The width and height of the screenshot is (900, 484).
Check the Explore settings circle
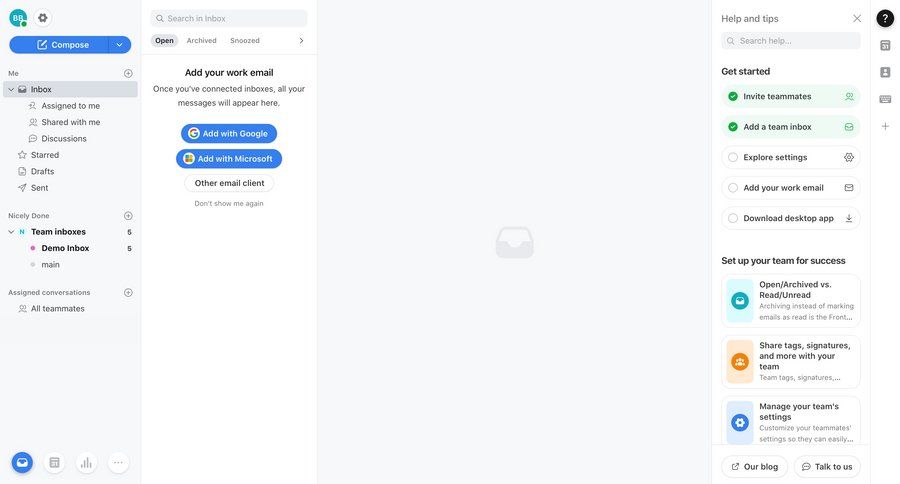[733, 157]
